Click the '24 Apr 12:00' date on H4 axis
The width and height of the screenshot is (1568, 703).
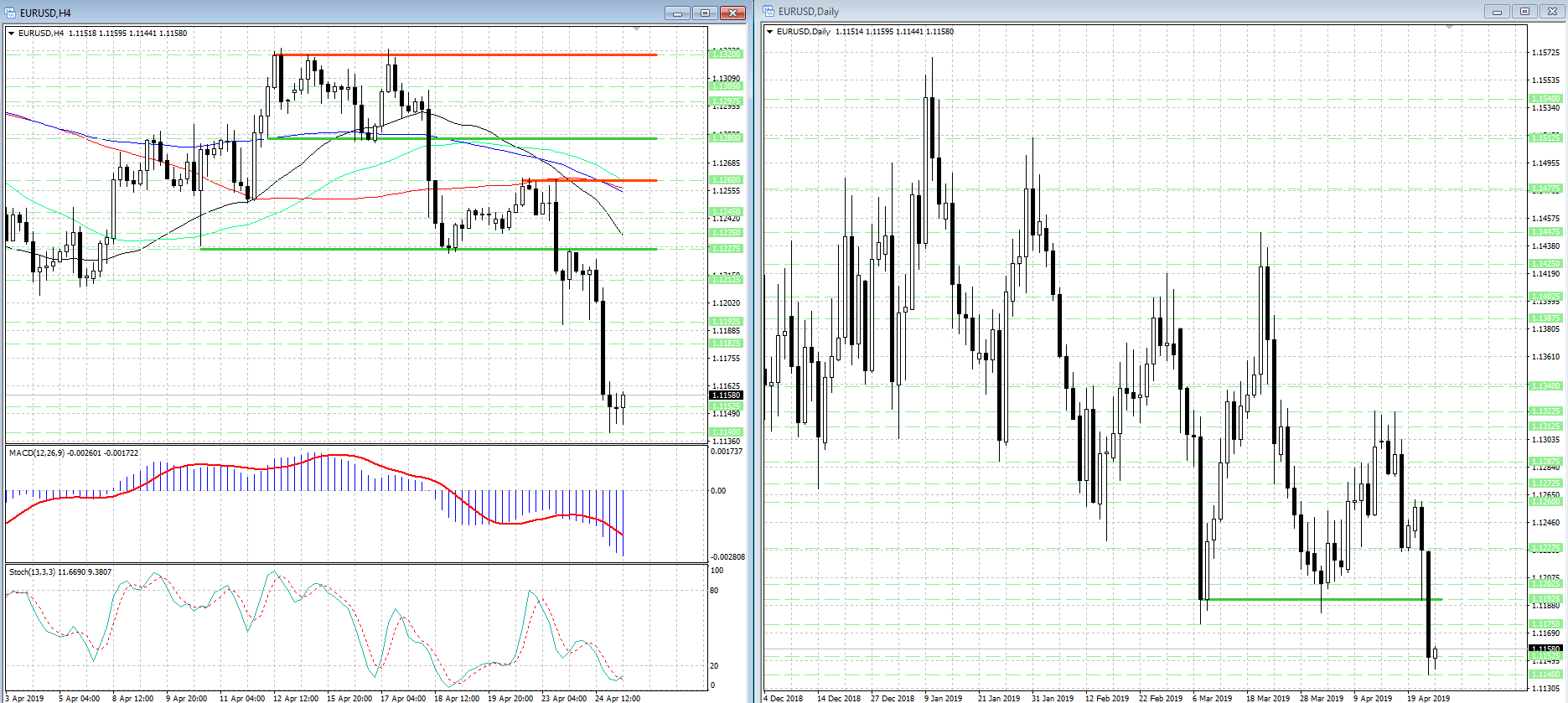(618, 698)
